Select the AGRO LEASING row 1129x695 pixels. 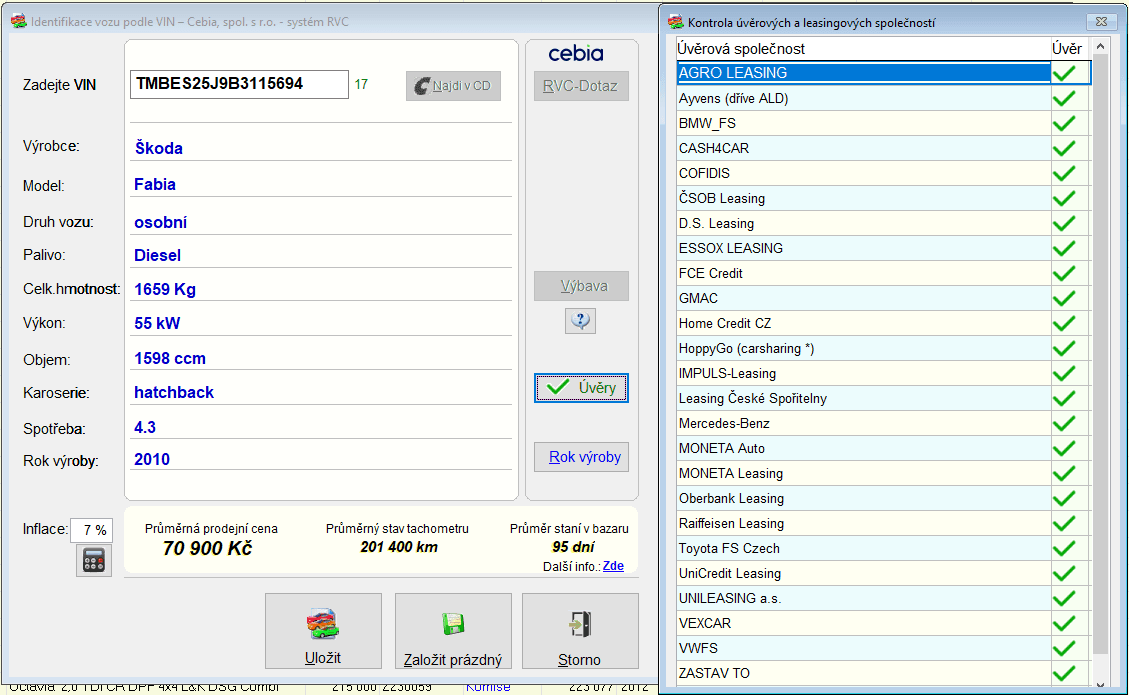pos(883,73)
